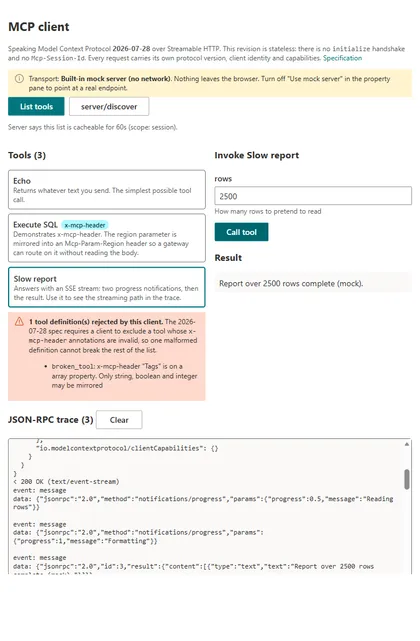Image resolution: width=420 pixels, height=641 pixels.
Task: Click the cacheable for 60s server note
Action: [x=93, y=127]
